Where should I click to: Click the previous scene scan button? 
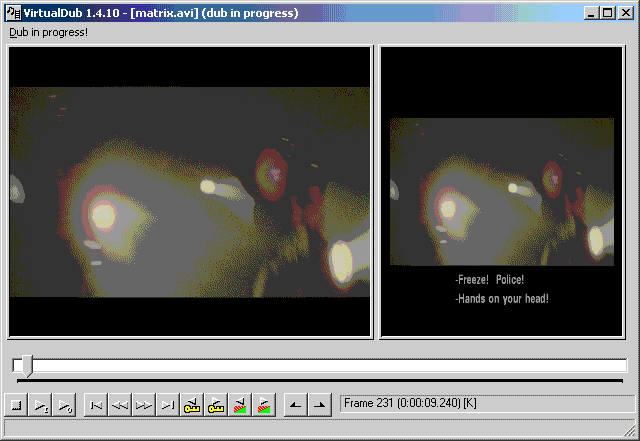[x=240, y=405]
